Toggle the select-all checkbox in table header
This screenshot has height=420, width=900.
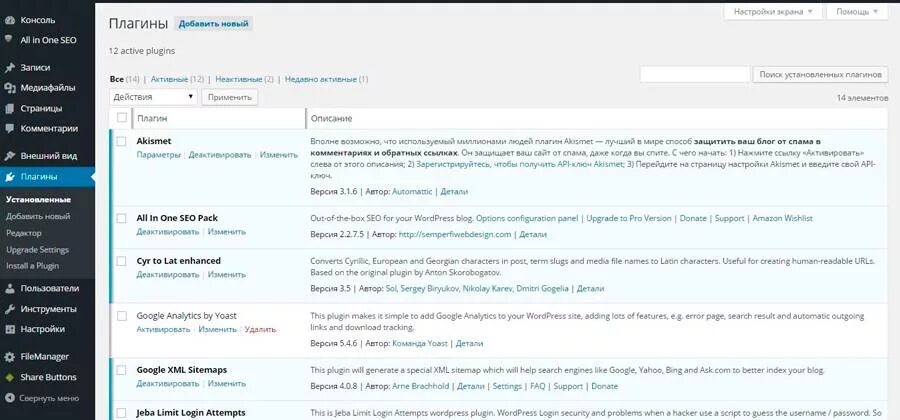[x=122, y=118]
